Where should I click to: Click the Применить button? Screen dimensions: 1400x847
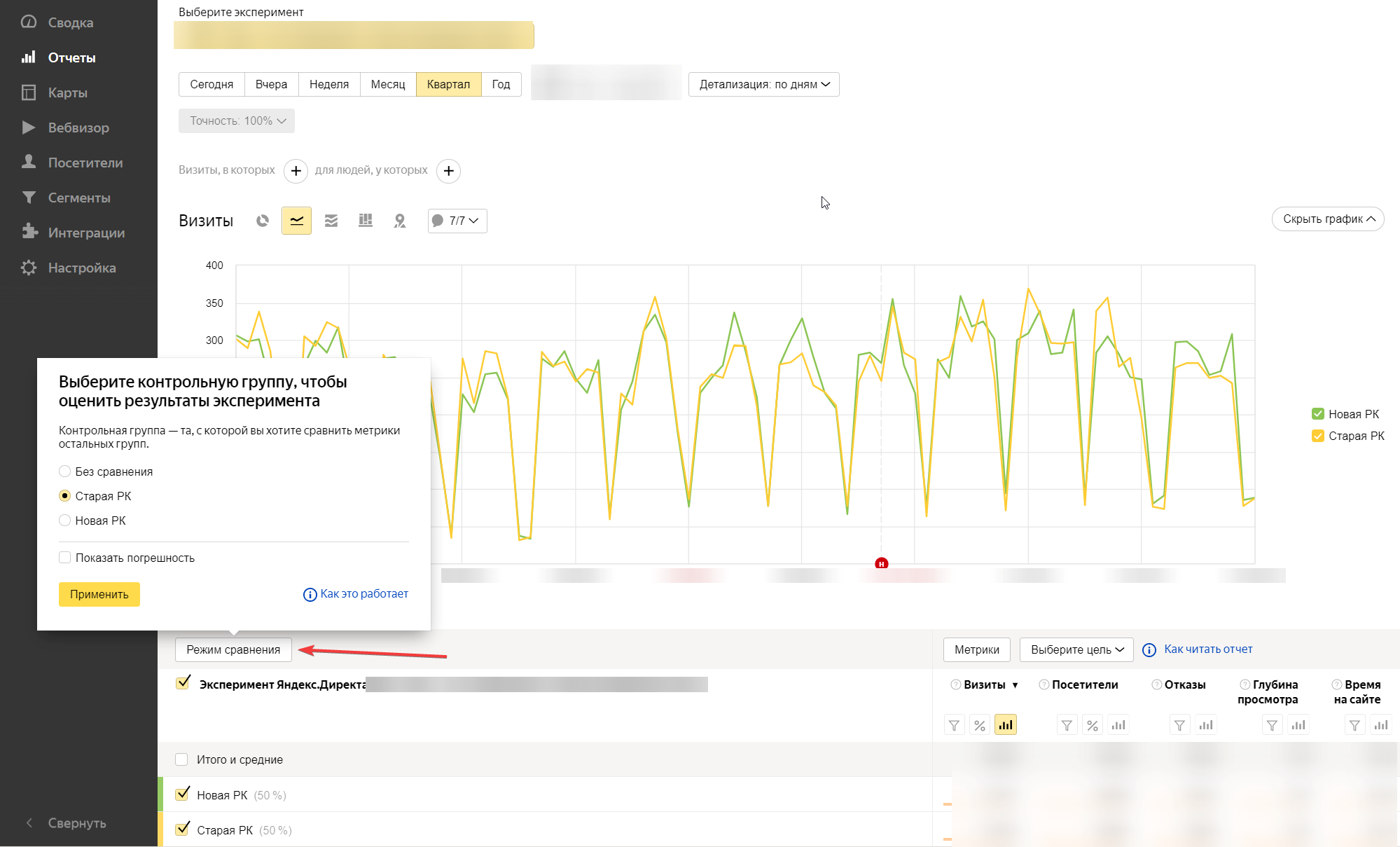click(99, 594)
